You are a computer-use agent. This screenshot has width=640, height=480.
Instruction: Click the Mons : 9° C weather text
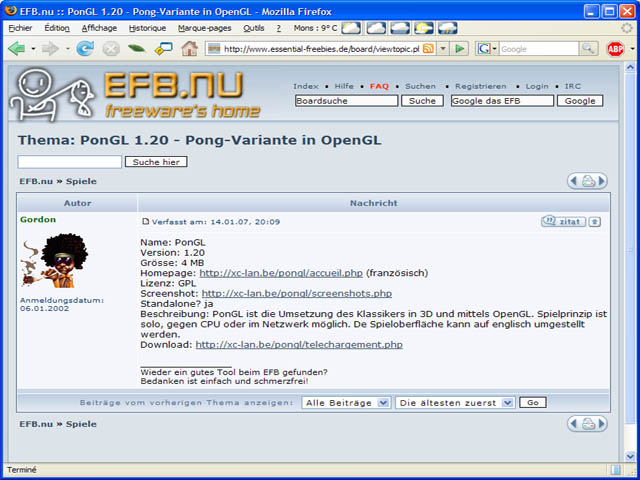316,28
